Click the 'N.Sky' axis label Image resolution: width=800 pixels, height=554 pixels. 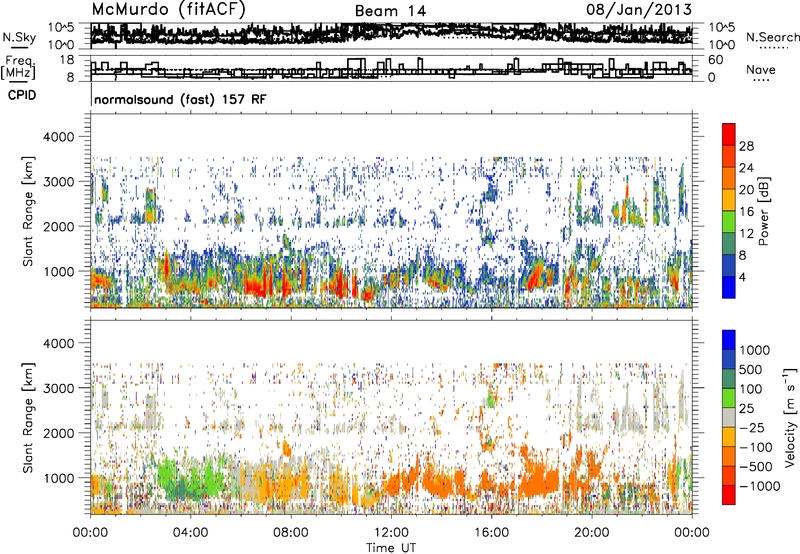[x=19, y=37]
